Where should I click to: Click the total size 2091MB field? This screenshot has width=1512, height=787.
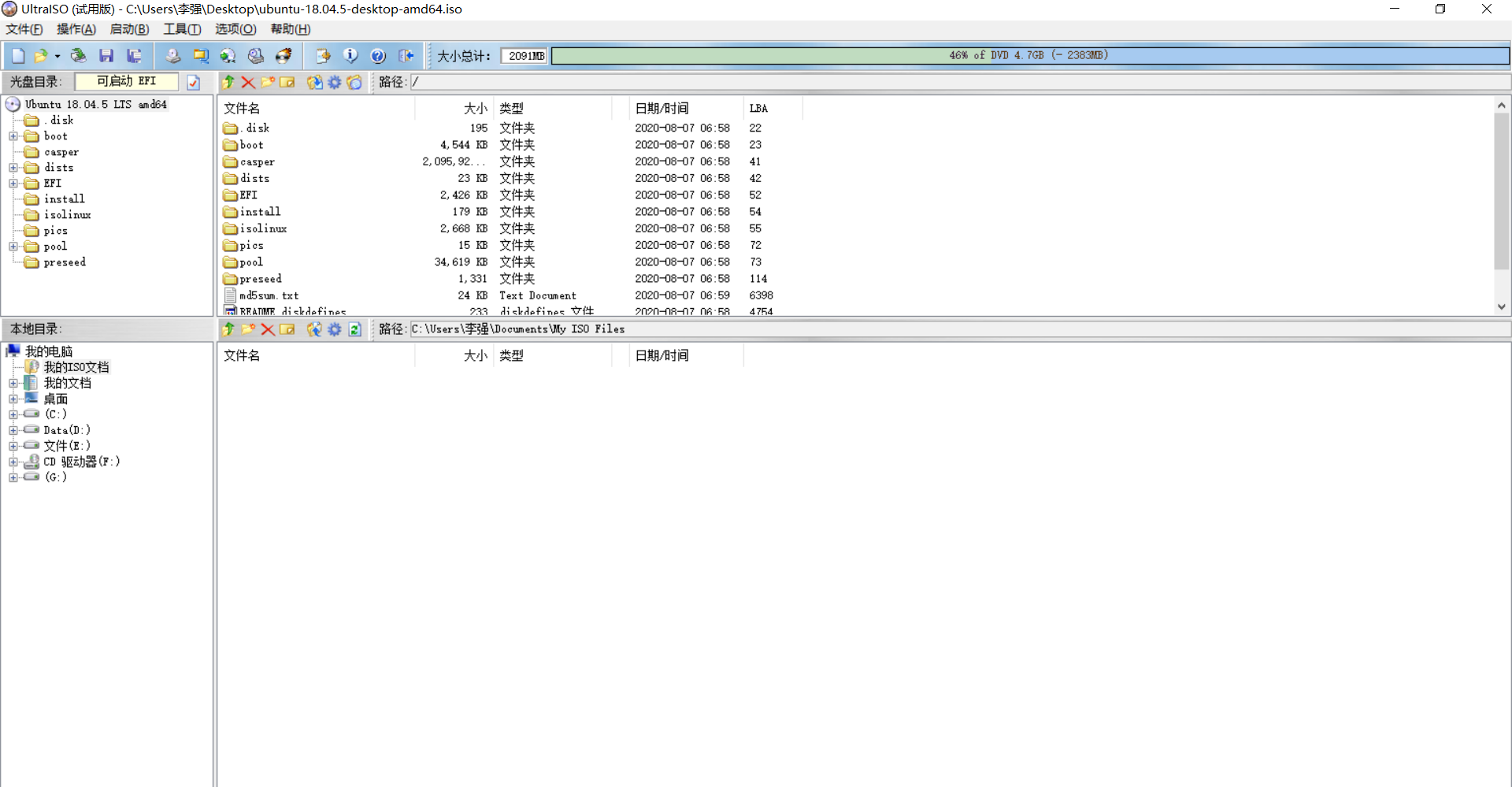coord(524,56)
